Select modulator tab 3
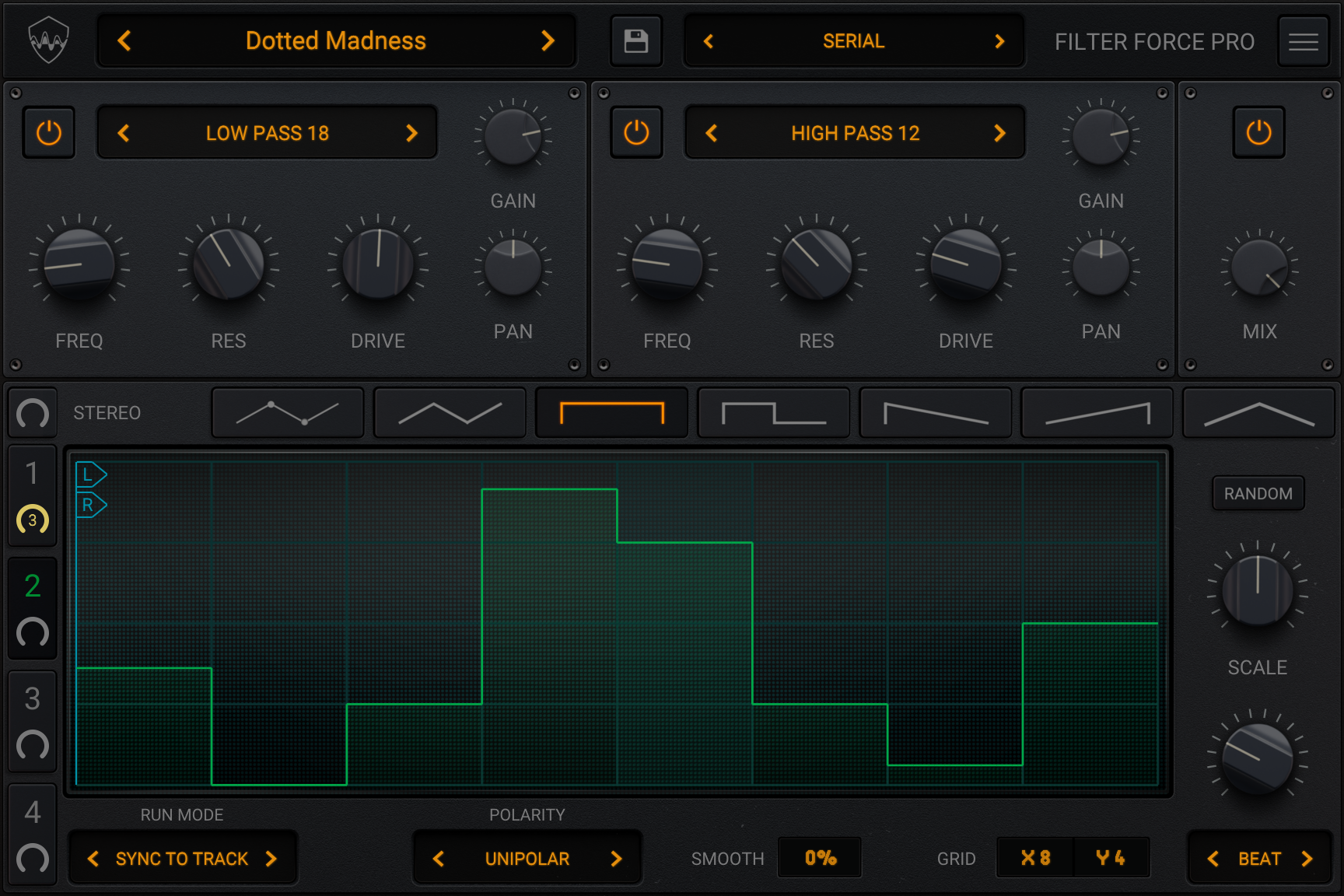The image size is (1344, 896). pyautogui.click(x=32, y=700)
